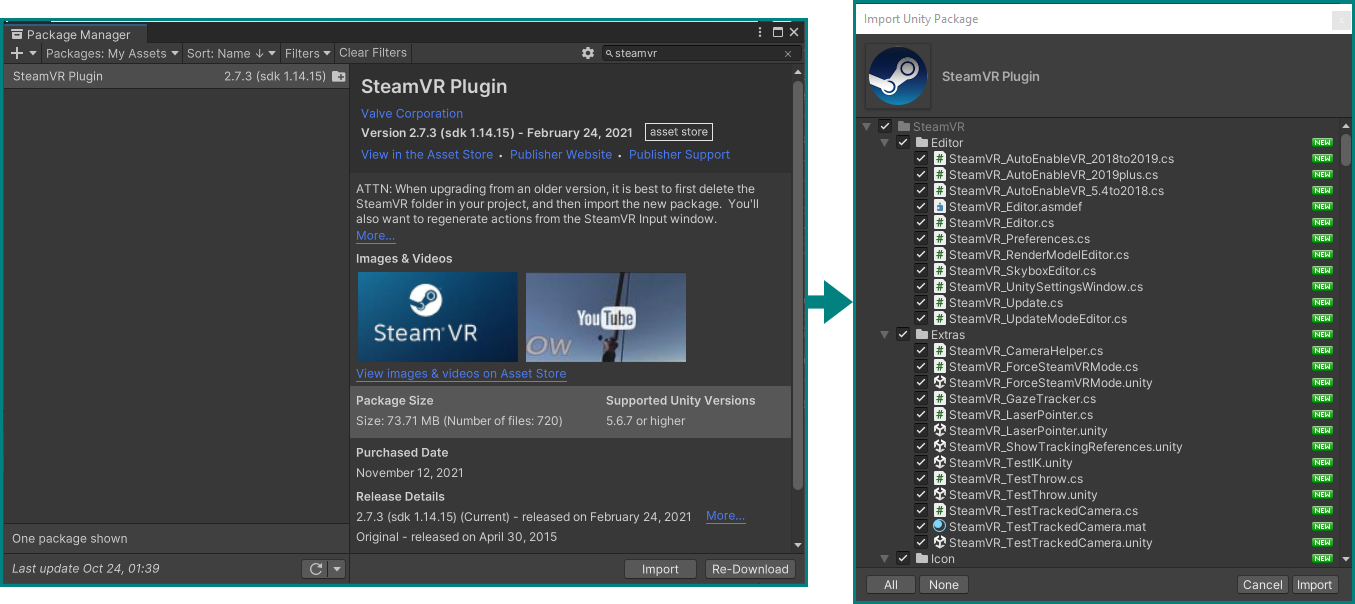Screen dimensions: 1355x604
Task: Click the SteamVR_Update.cs script icon
Action: (x=940, y=303)
